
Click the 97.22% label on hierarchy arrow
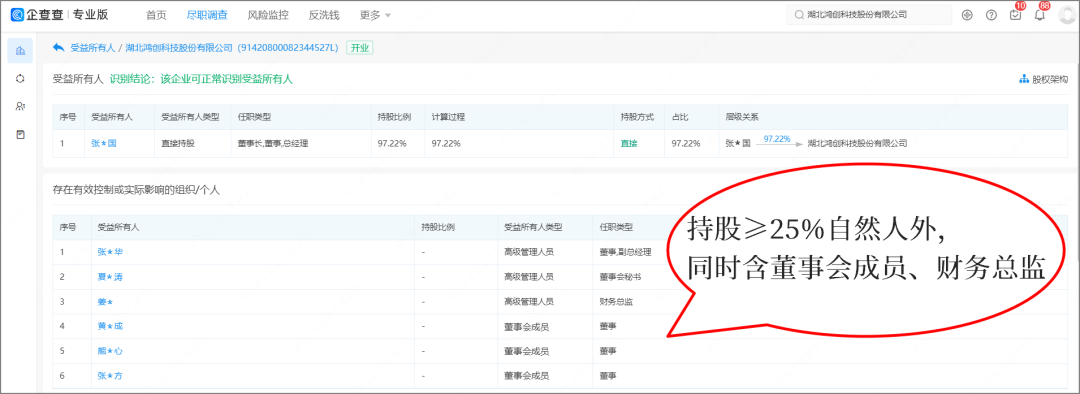point(777,138)
